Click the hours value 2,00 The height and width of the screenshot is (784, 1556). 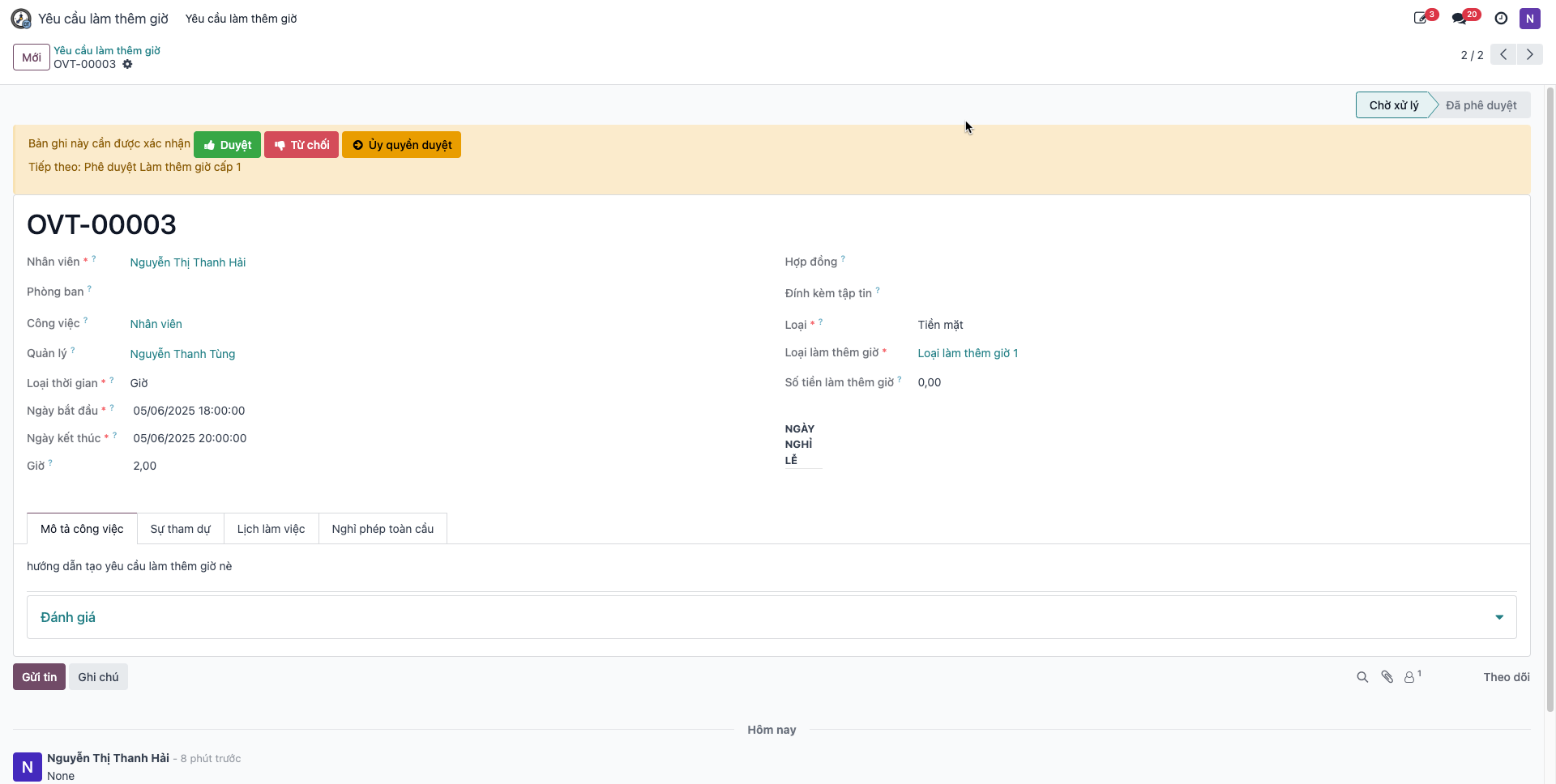click(x=144, y=466)
